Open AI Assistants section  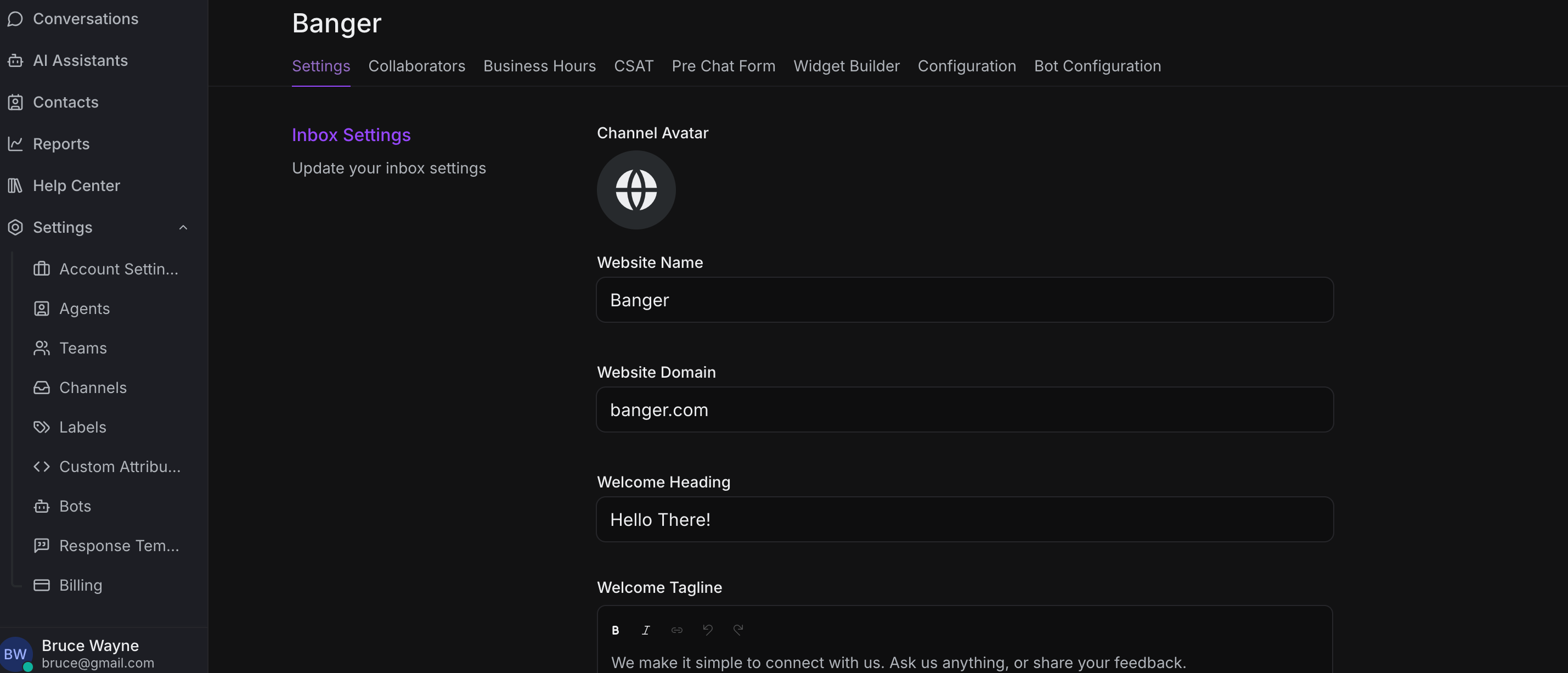point(80,60)
